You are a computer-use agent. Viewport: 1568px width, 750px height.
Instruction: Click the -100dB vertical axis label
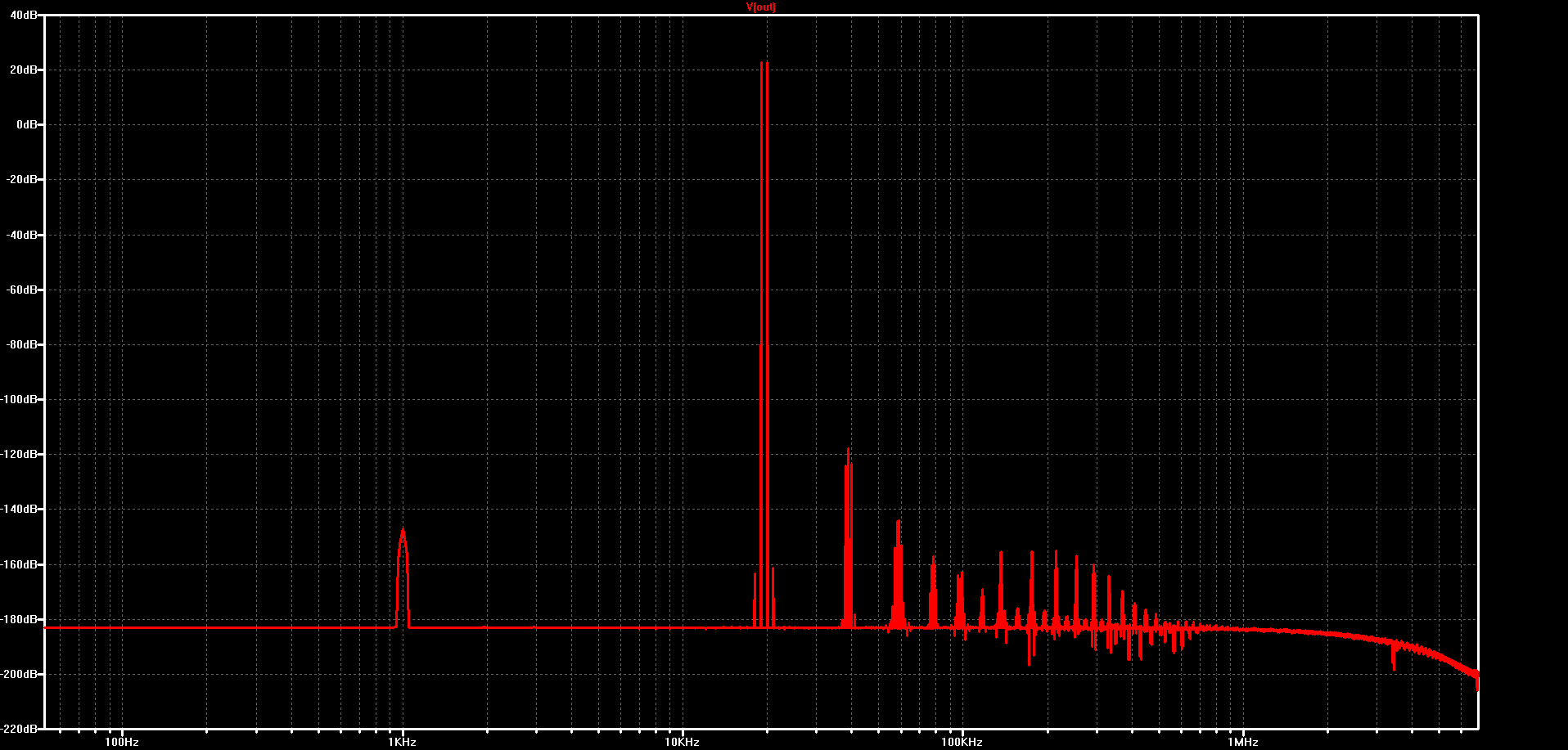click(x=19, y=399)
